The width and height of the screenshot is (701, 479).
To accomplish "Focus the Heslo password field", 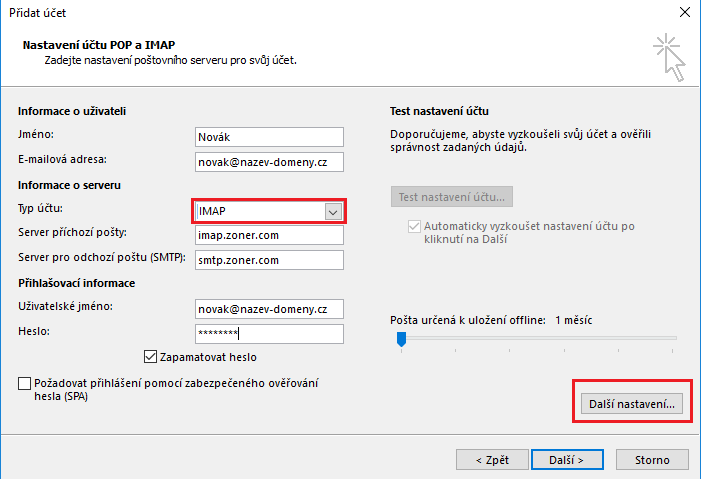I will coord(269,334).
